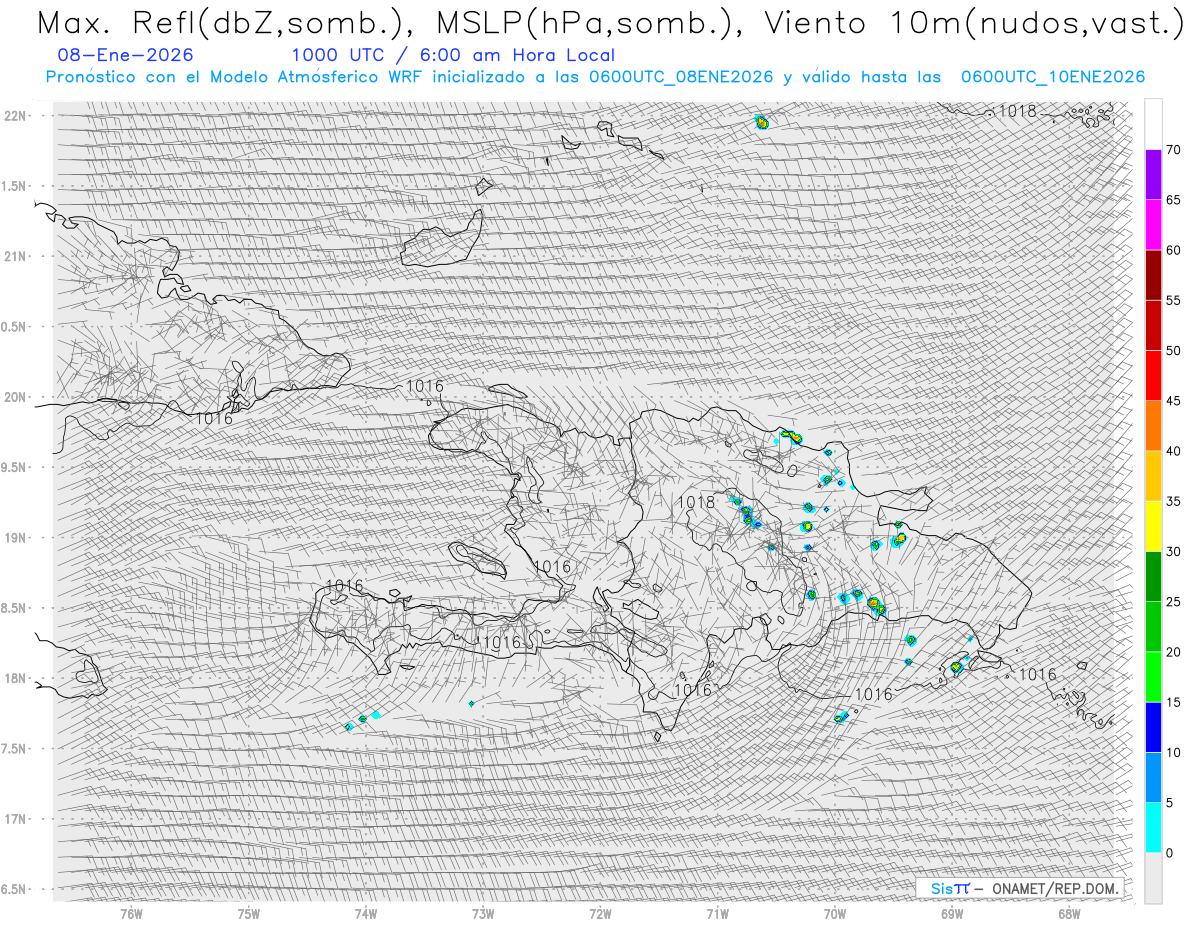1200x927 pixels.
Task: Select the '71W' longitude label
Action: 717,912
